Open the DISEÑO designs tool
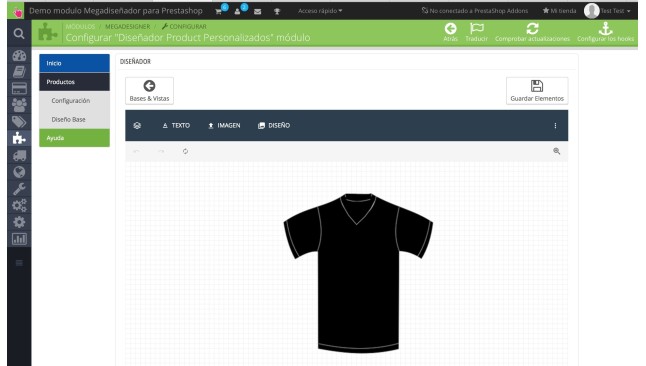The width and height of the screenshot is (646, 366). coord(274,126)
